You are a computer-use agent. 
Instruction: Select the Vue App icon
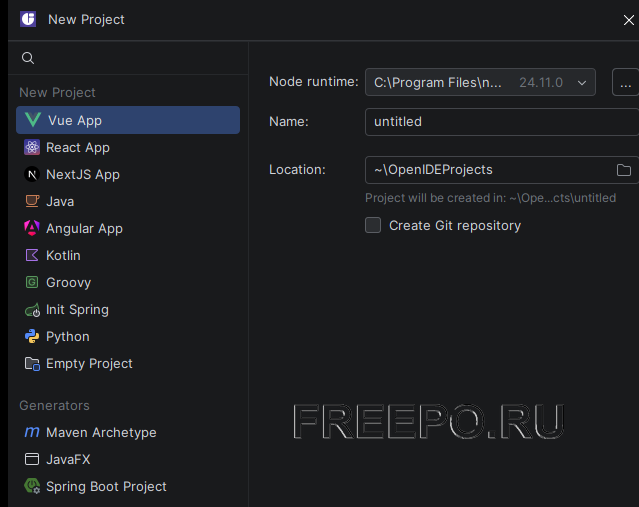click(33, 120)
